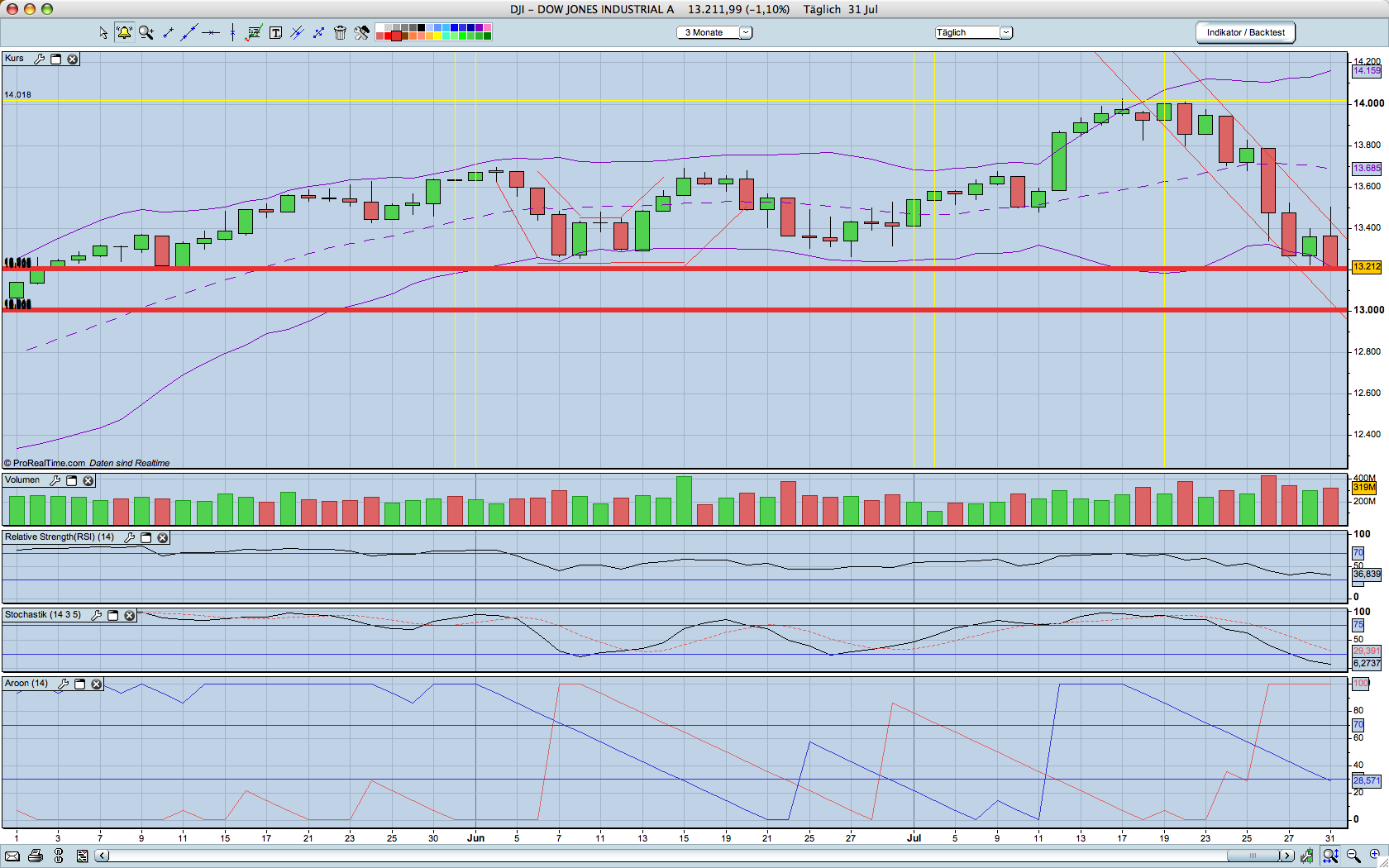This screenshot has height=868, width=1389.
Task: Click the scroll right arrow button
Action: (1287, 856)
